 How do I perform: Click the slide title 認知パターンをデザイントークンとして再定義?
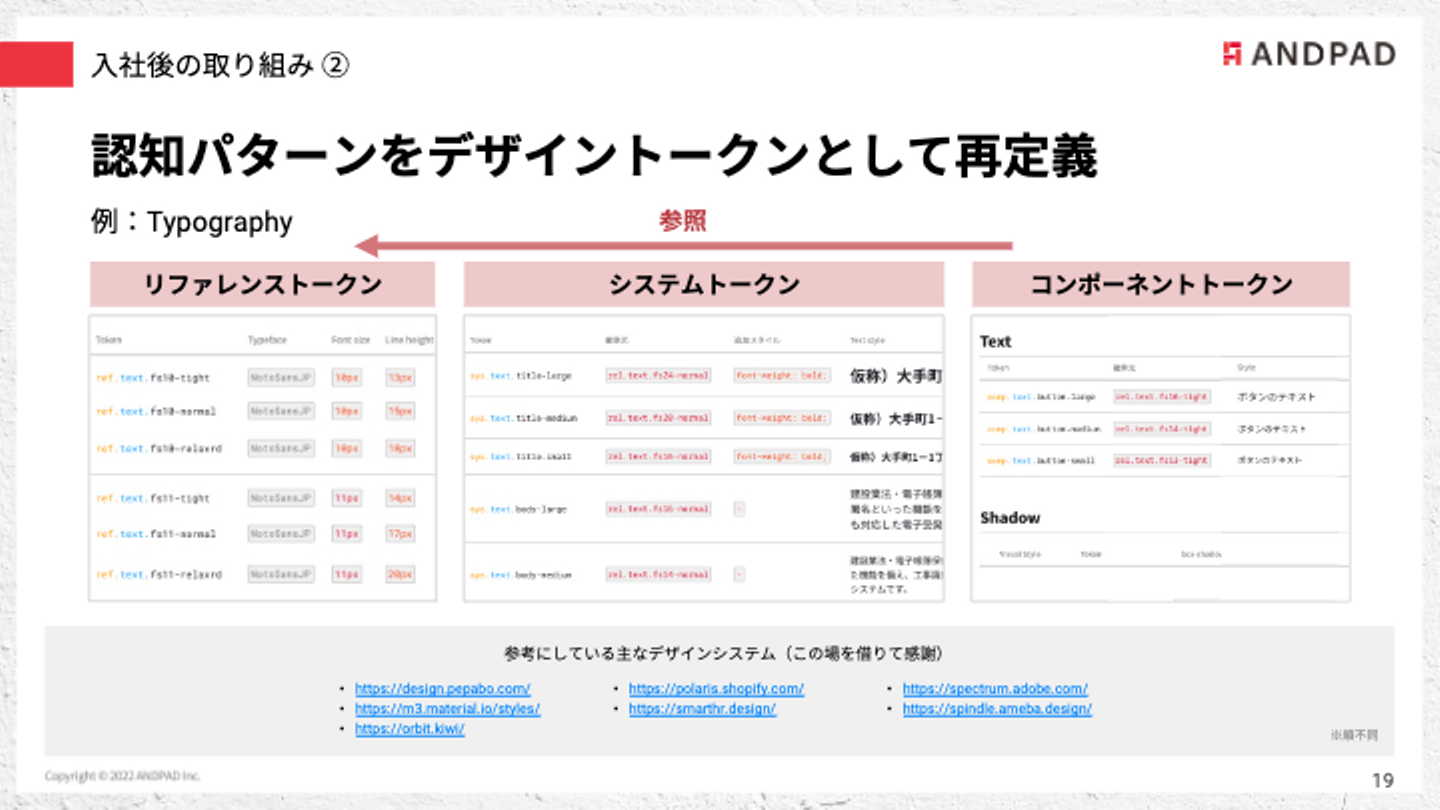[x=594, y=157]
